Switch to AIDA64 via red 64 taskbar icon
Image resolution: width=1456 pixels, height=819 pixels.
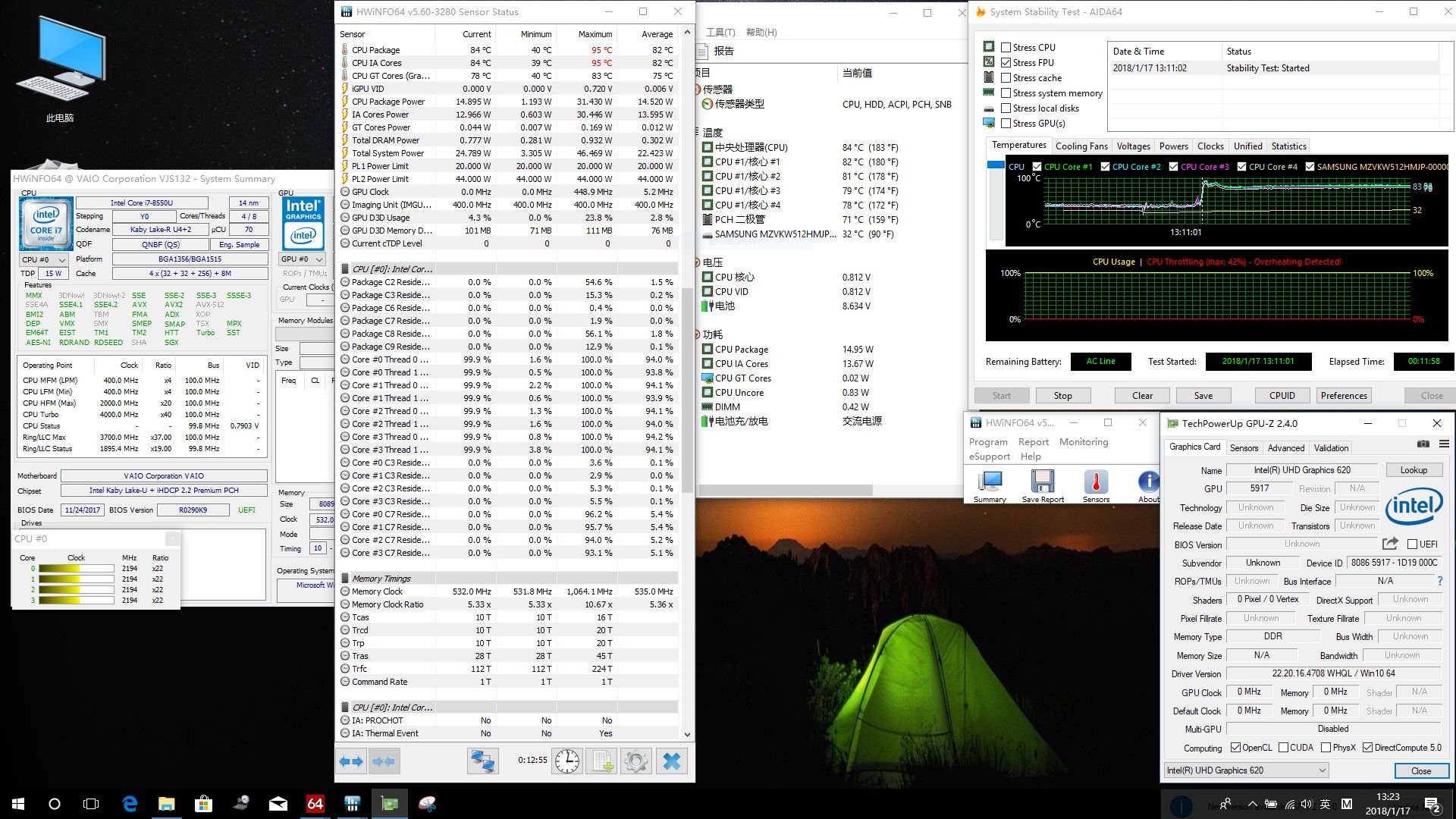(315, 804)
